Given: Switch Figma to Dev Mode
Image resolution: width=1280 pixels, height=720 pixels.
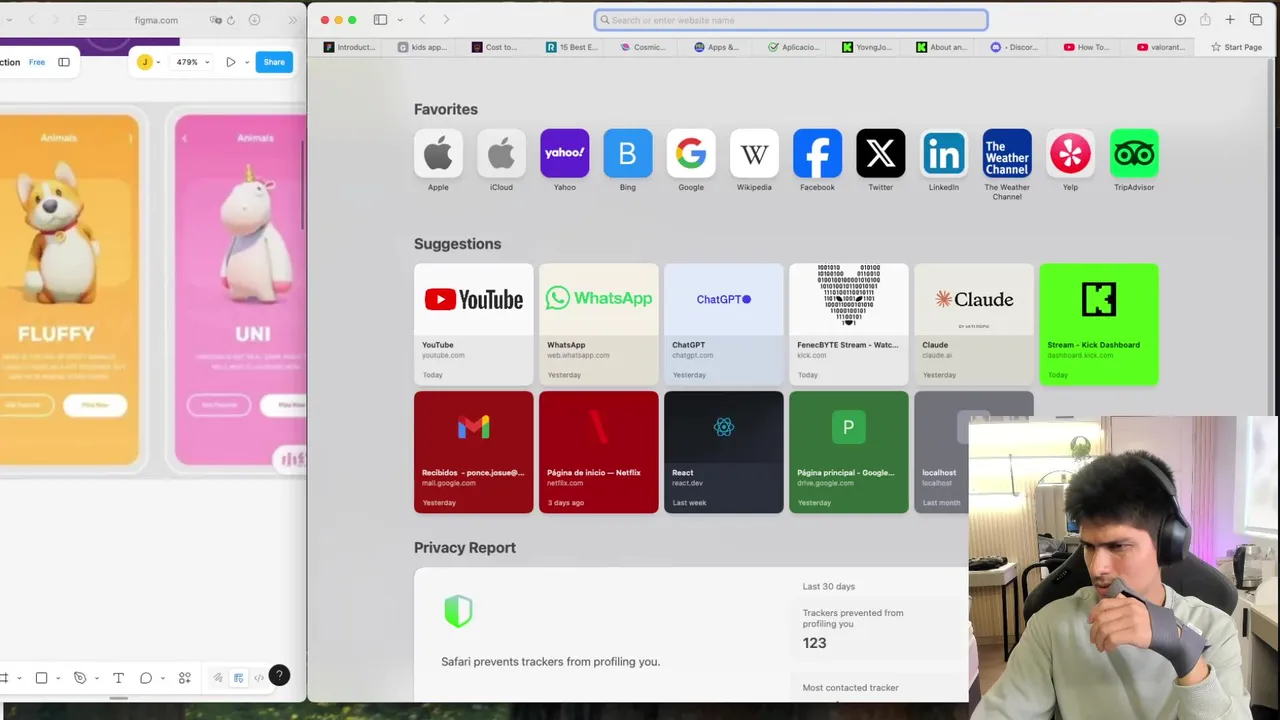Looking at the screenshot, I should [259, 678].
